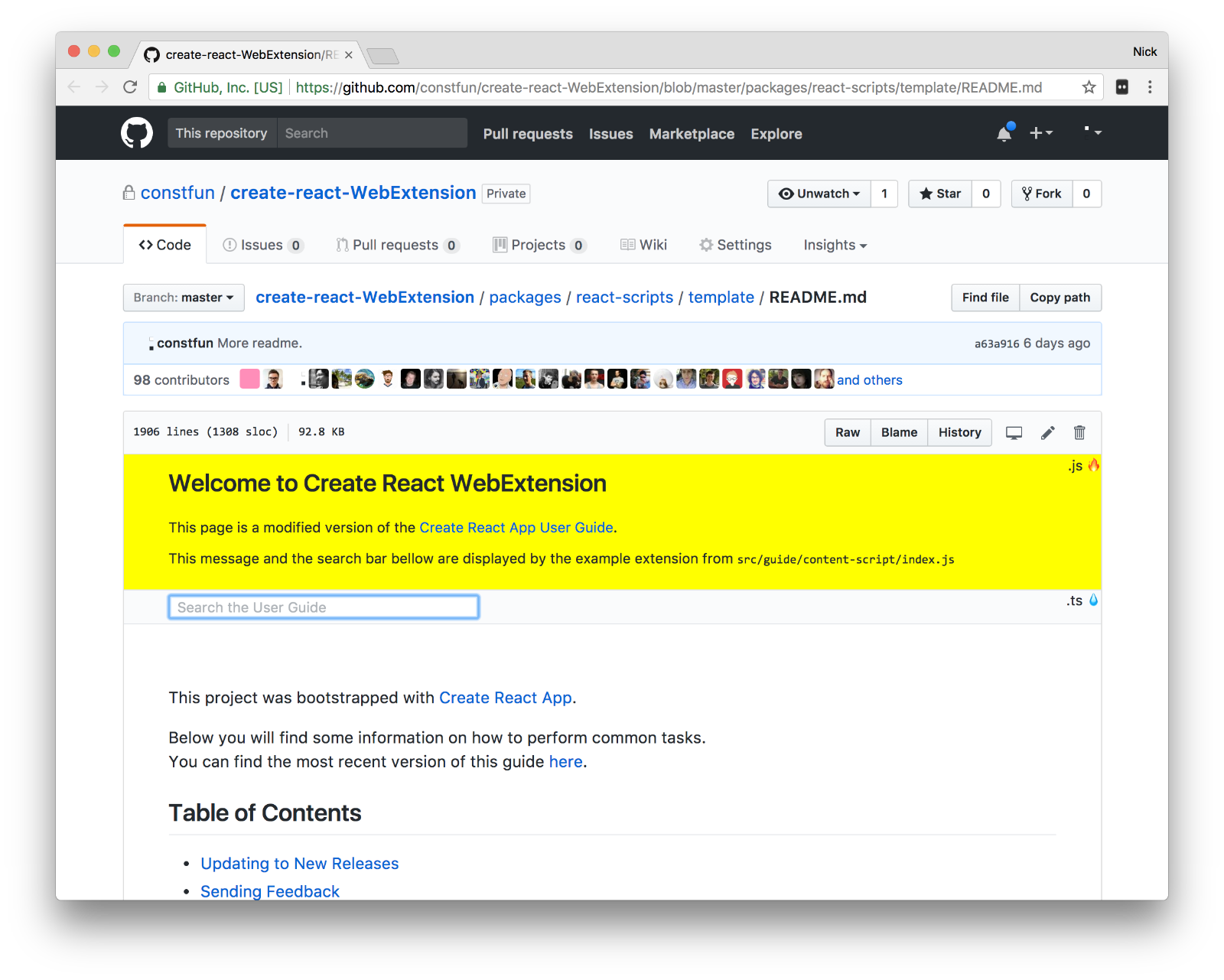Click the secure lock icon in address bar
This screenshot has width=1224, height=980.
click(161, 88)
